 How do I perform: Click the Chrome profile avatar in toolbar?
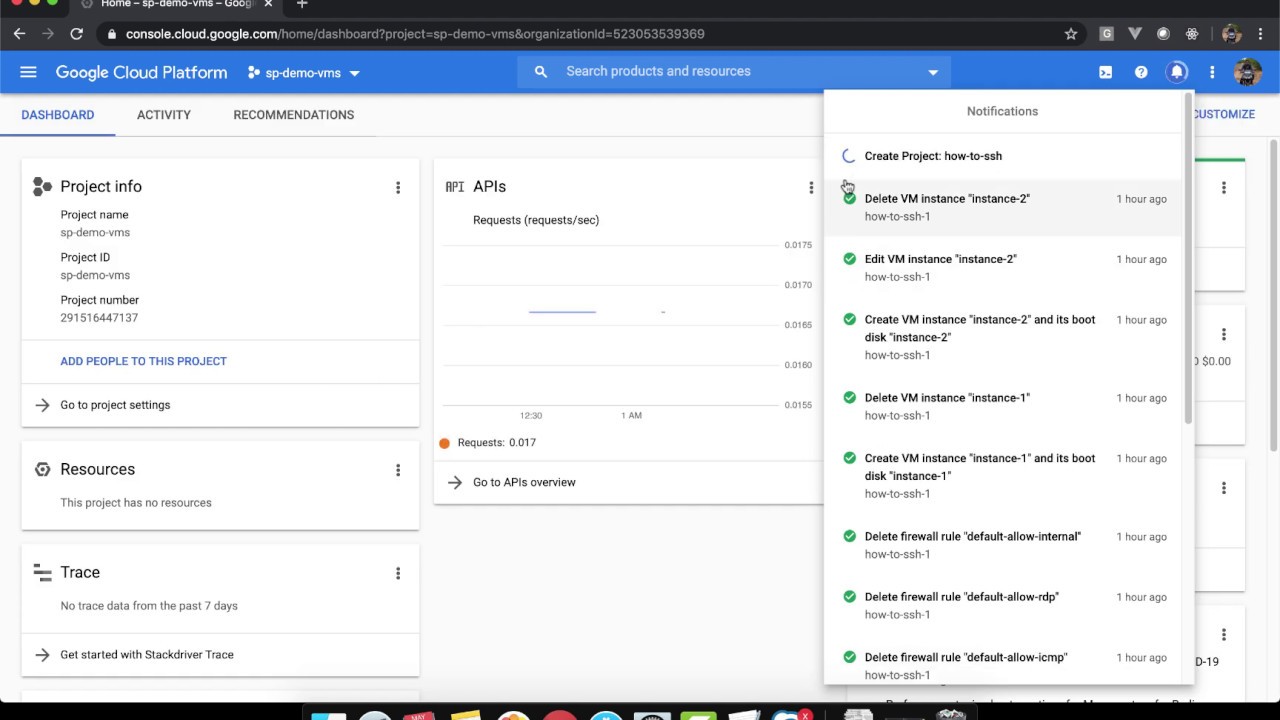coord(1232,34)
